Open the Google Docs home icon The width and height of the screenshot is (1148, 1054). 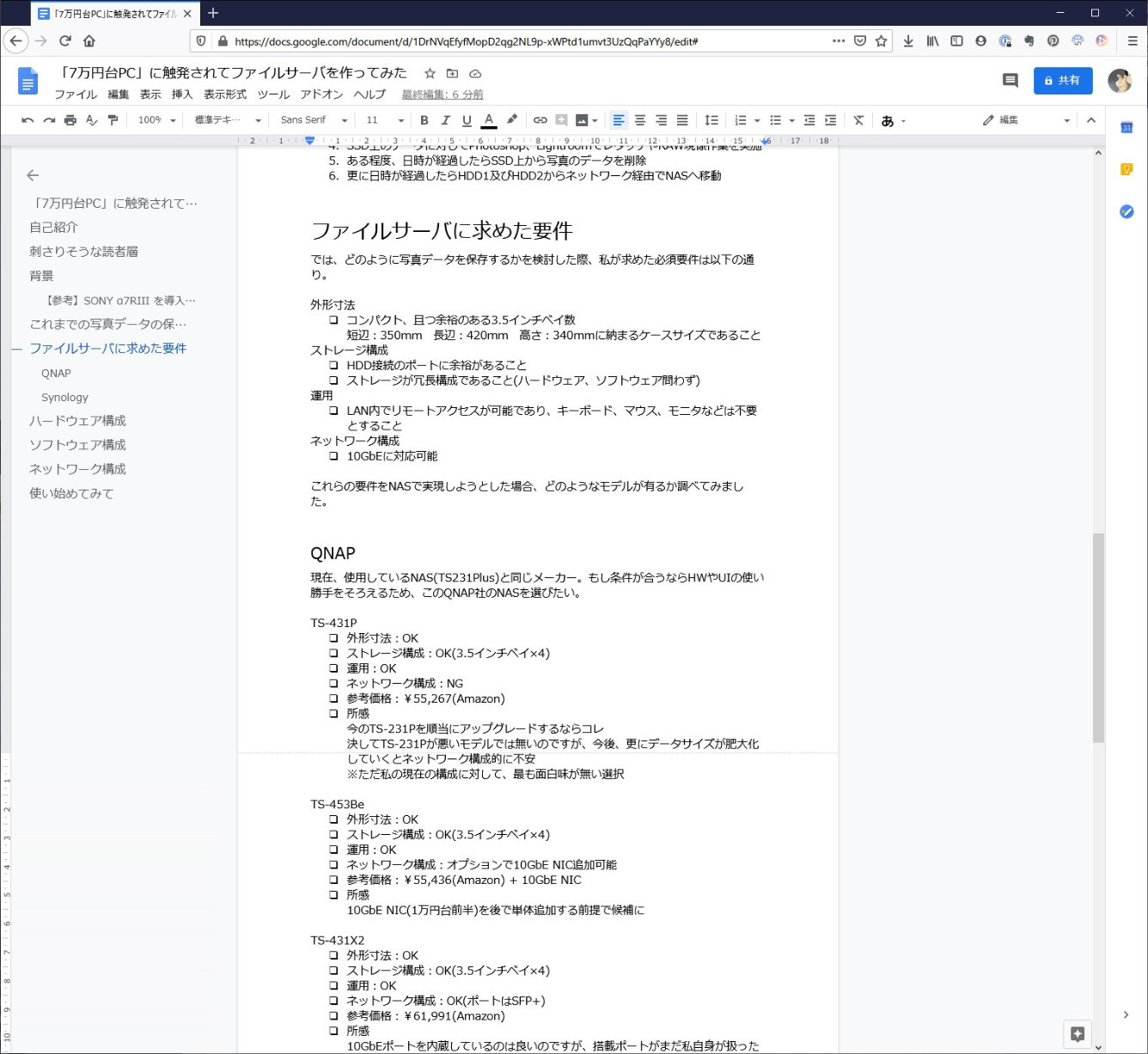[x=28, y=82]
